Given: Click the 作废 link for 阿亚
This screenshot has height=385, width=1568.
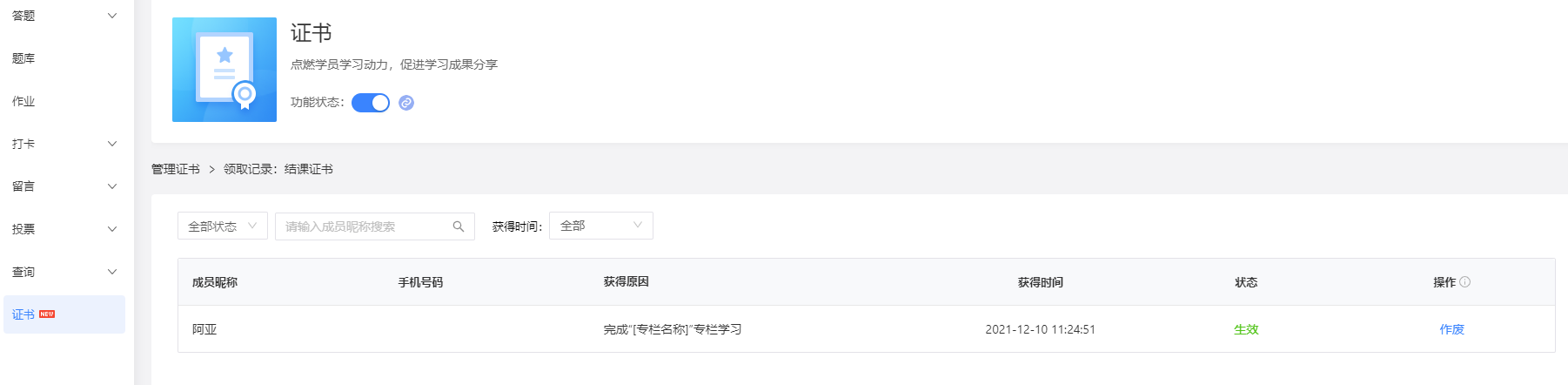Looking at the screenshot, I should [x=1451, y=329].
